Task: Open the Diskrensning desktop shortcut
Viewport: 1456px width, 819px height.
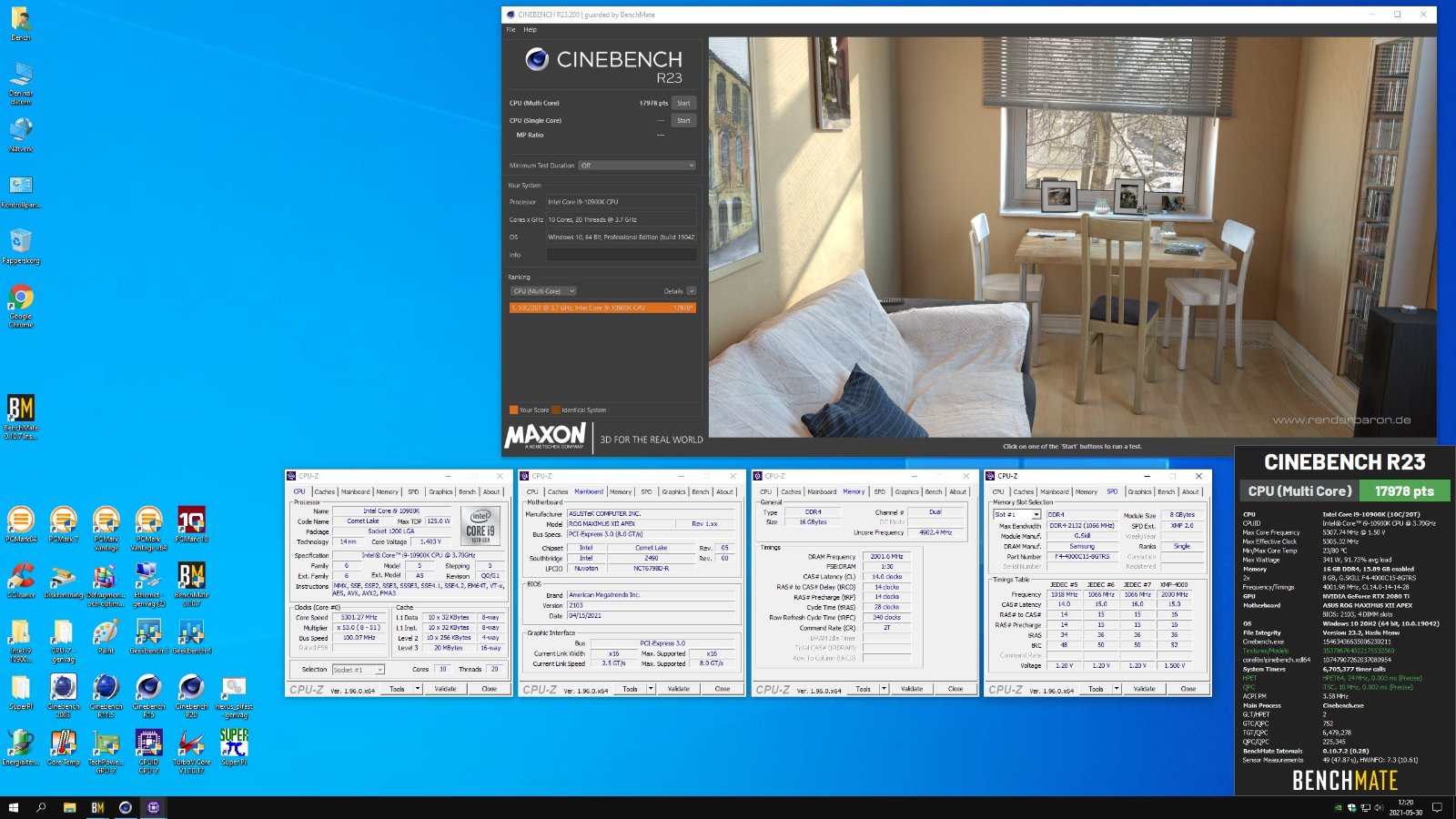Action: pos(63,581)
